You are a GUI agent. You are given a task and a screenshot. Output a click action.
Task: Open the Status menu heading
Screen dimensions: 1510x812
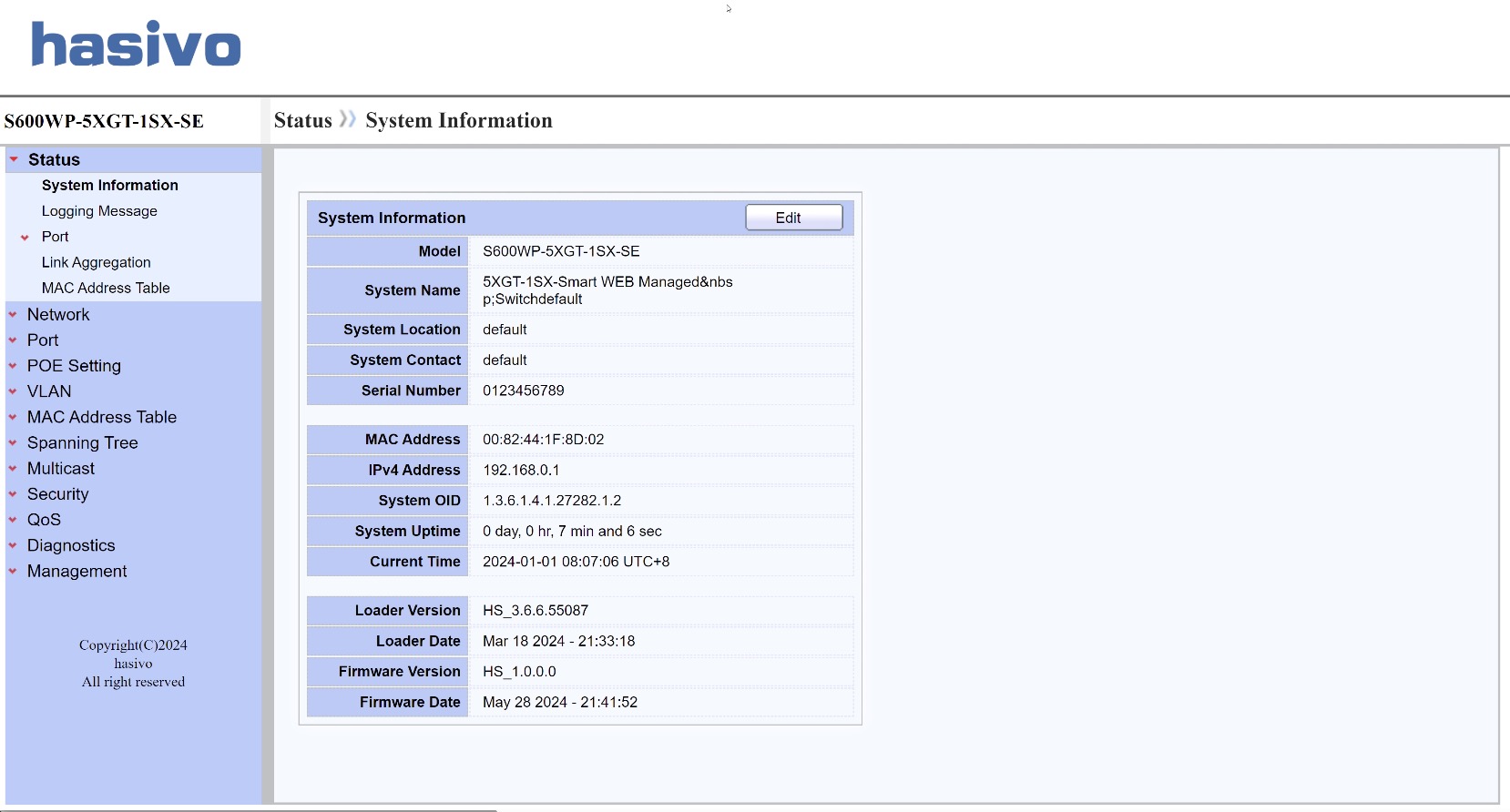[54, 159]
